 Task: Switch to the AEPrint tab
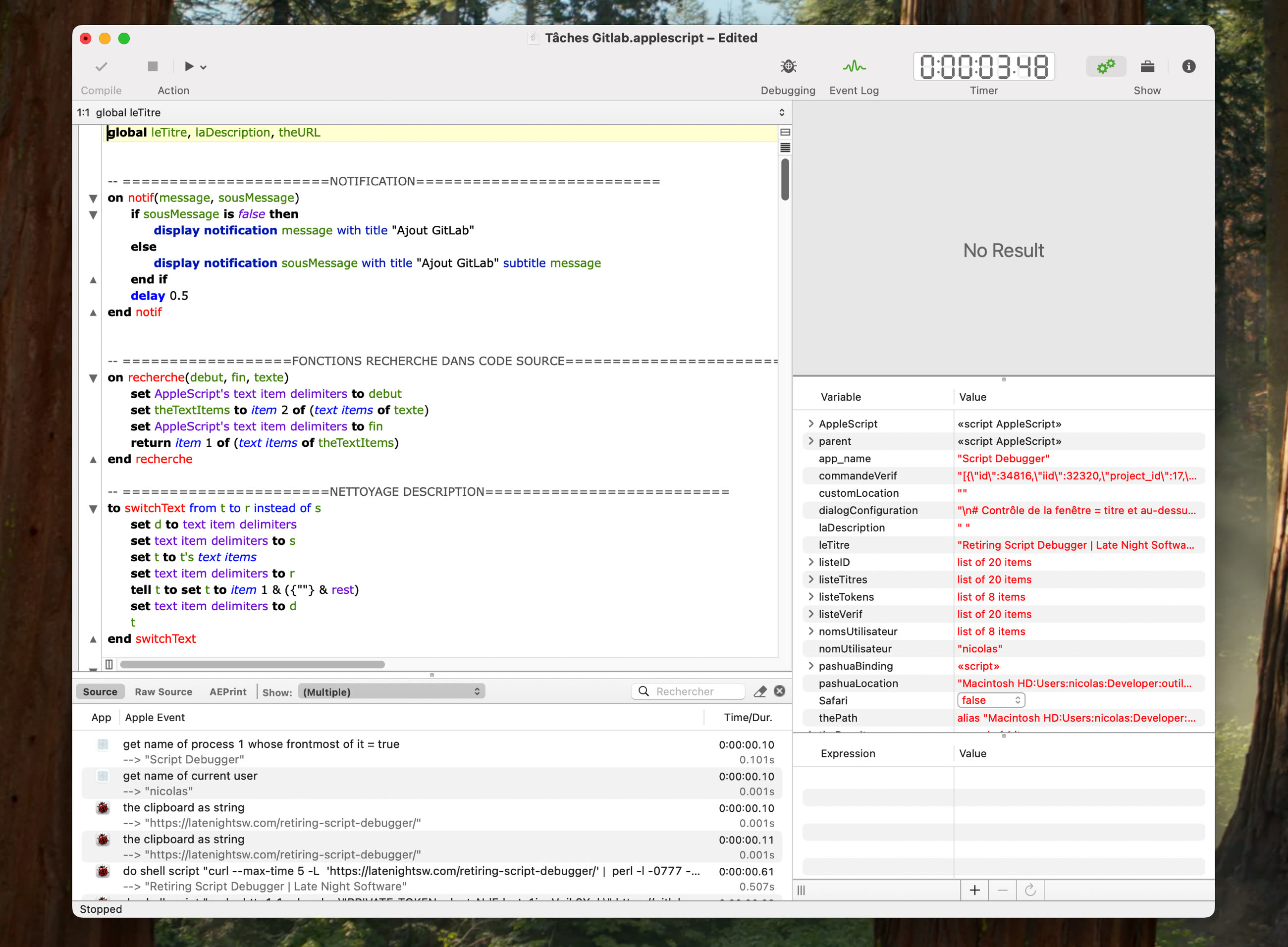(227, 691)
